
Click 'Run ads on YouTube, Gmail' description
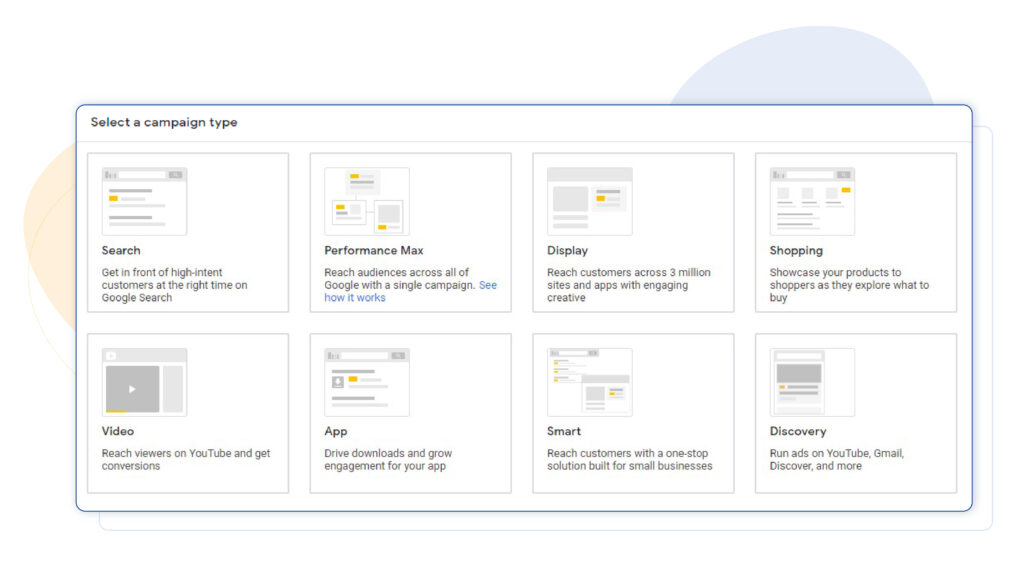coord(837,460)
